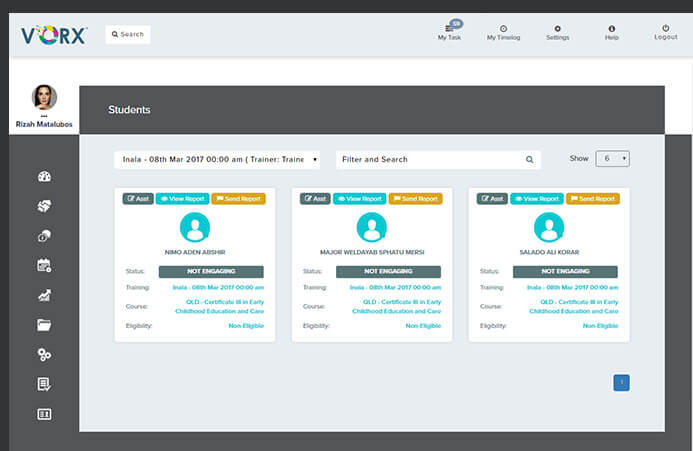This screenshot has height=451, width=693.
Task: Open Help in the header
Action: pos(612,33)
